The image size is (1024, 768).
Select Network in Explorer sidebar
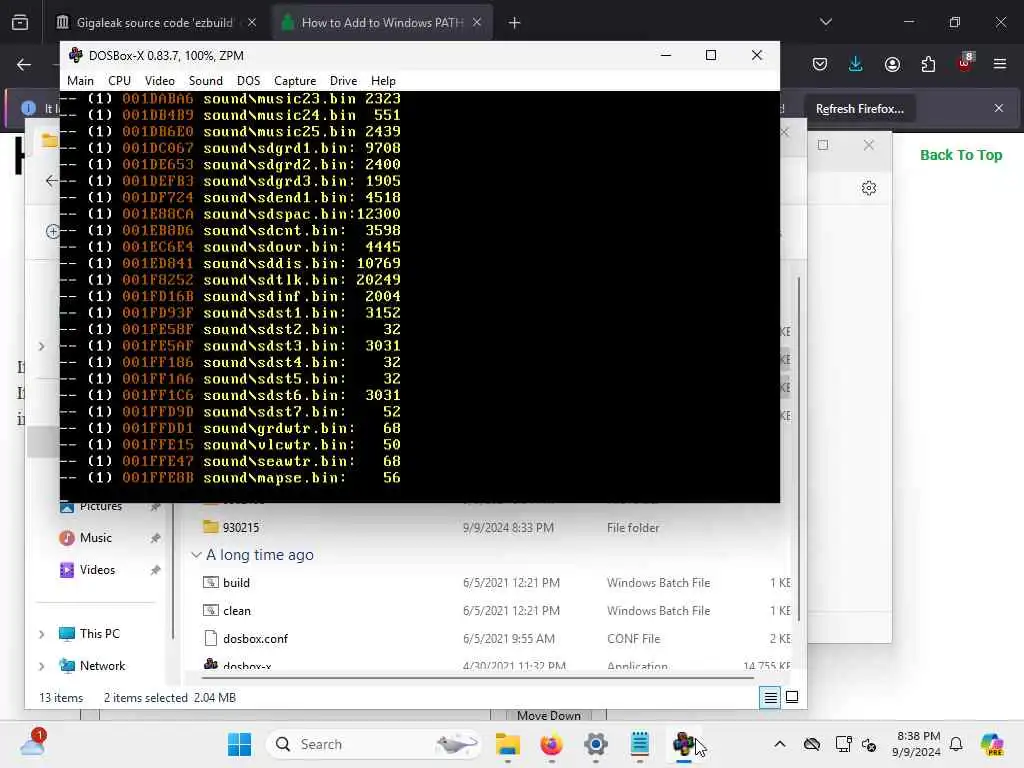click(102, 666)
